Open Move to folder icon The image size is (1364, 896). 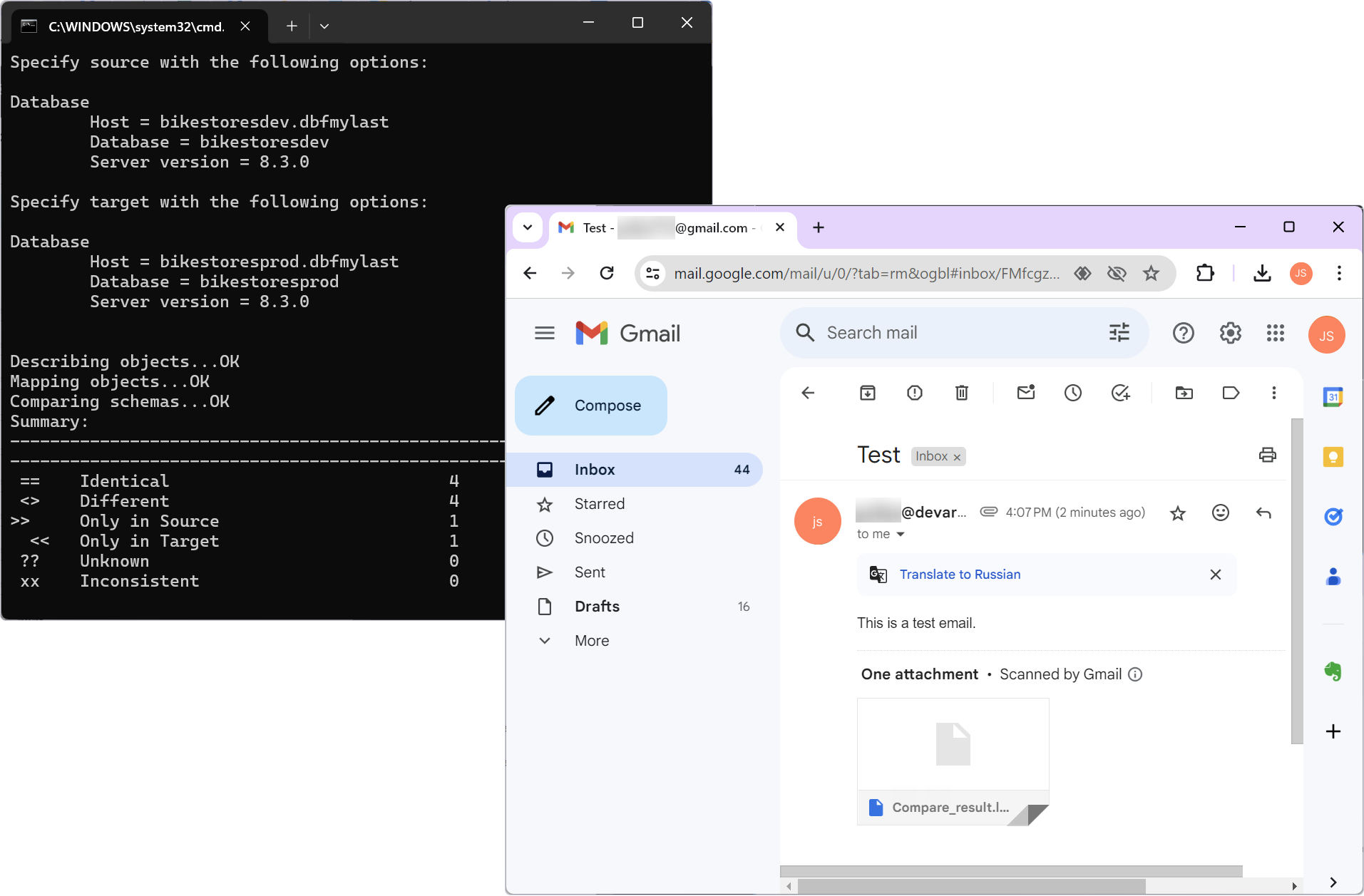(1184, 393)
